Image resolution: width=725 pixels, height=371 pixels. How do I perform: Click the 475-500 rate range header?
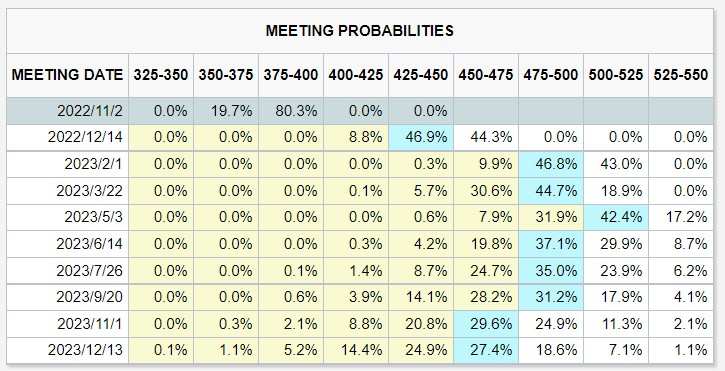[551, 75]
